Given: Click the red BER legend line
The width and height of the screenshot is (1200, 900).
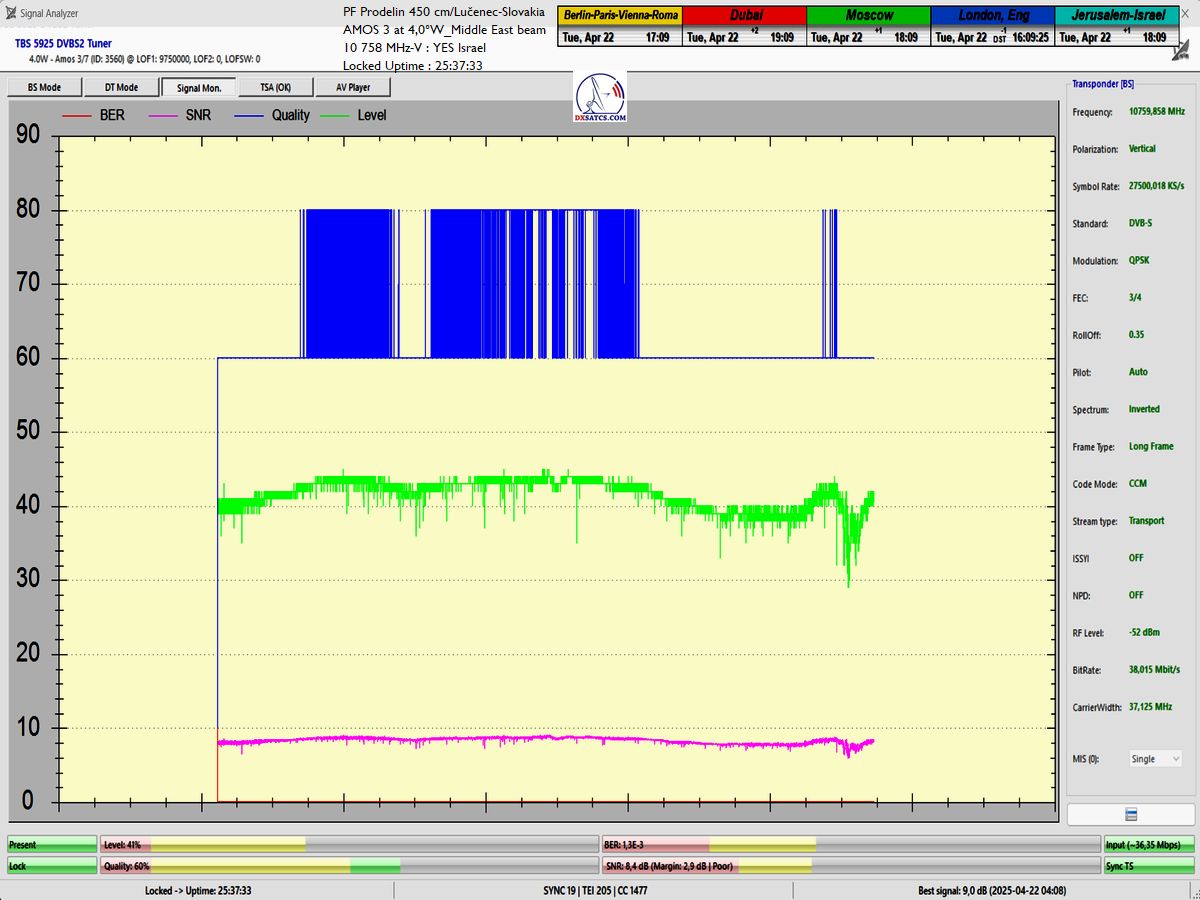Looking at the screenshot, I should click(x=78, y=116).
